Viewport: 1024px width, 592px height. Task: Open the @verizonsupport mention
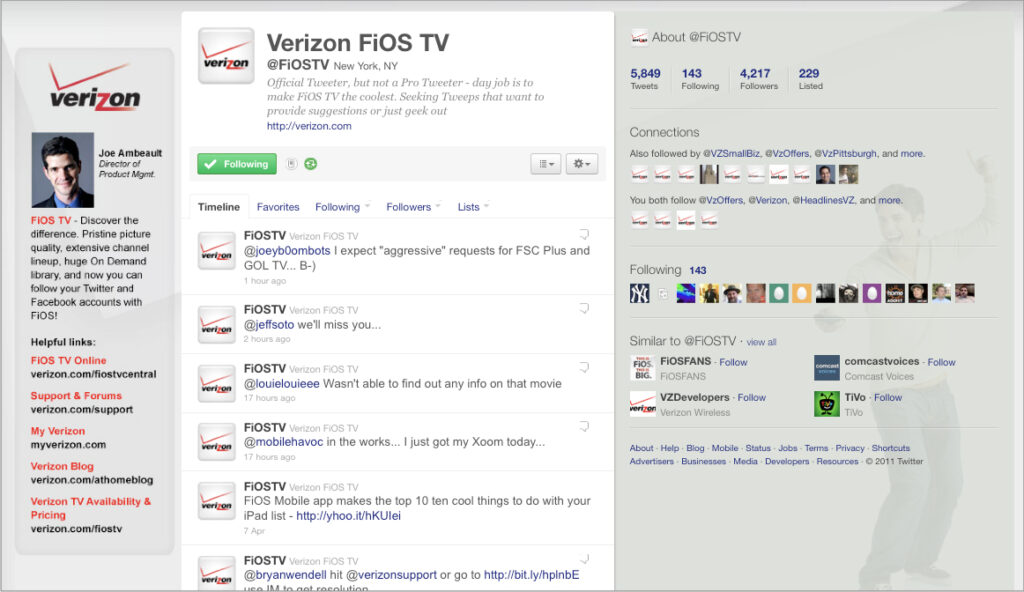pyautogui.click(x=391, y=575)
